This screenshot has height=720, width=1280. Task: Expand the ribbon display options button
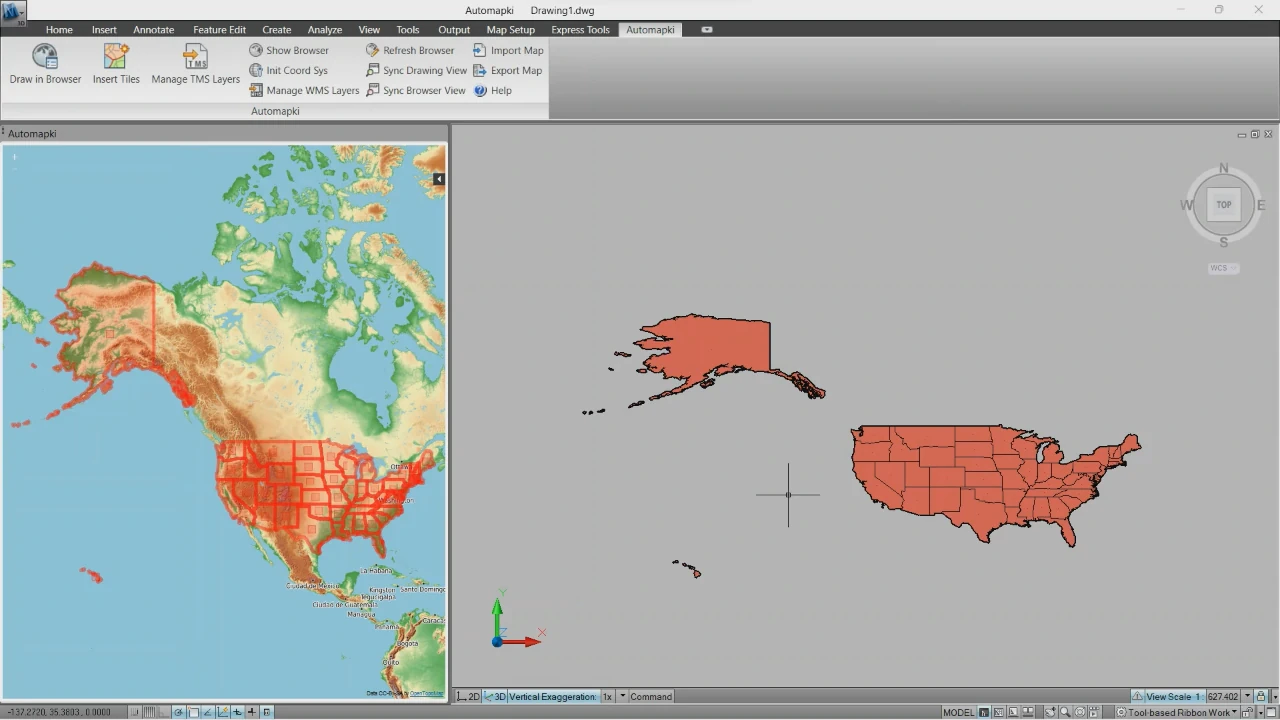(707, 29)
